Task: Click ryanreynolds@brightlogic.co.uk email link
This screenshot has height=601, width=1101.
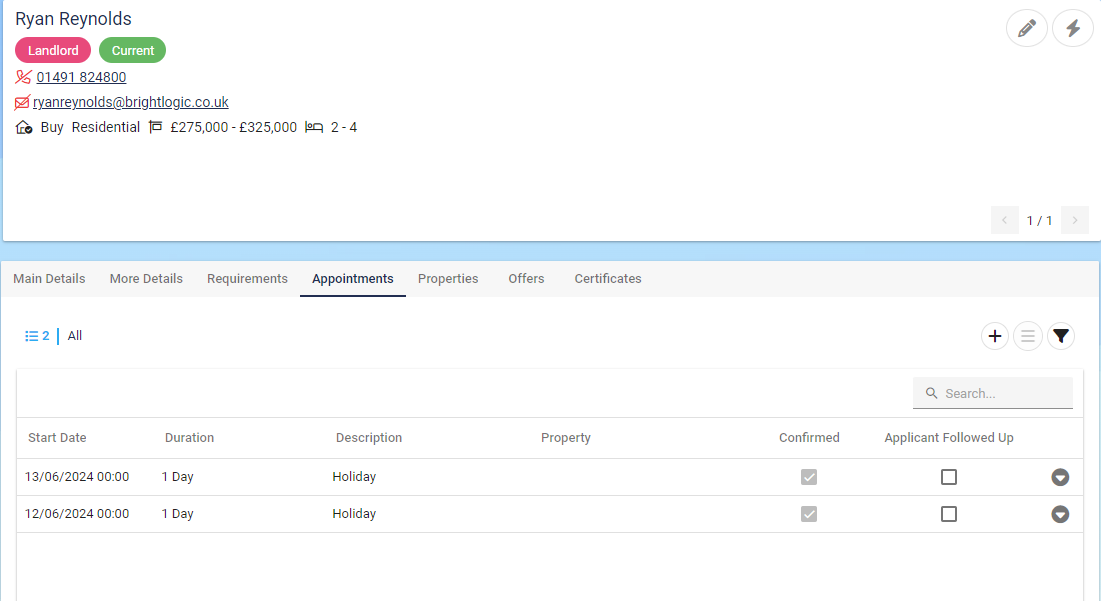Action: pyautogui.click(x=131, y=103)
